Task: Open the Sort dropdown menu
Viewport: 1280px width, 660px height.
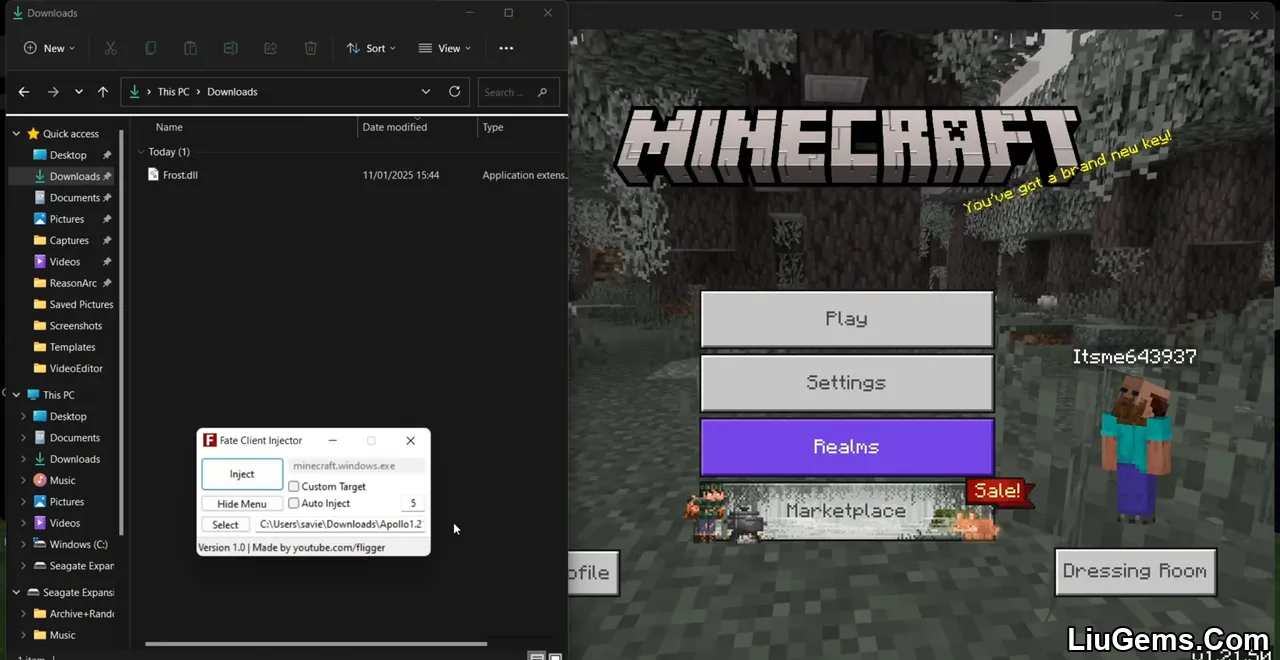Action: (x=370, y=48)
